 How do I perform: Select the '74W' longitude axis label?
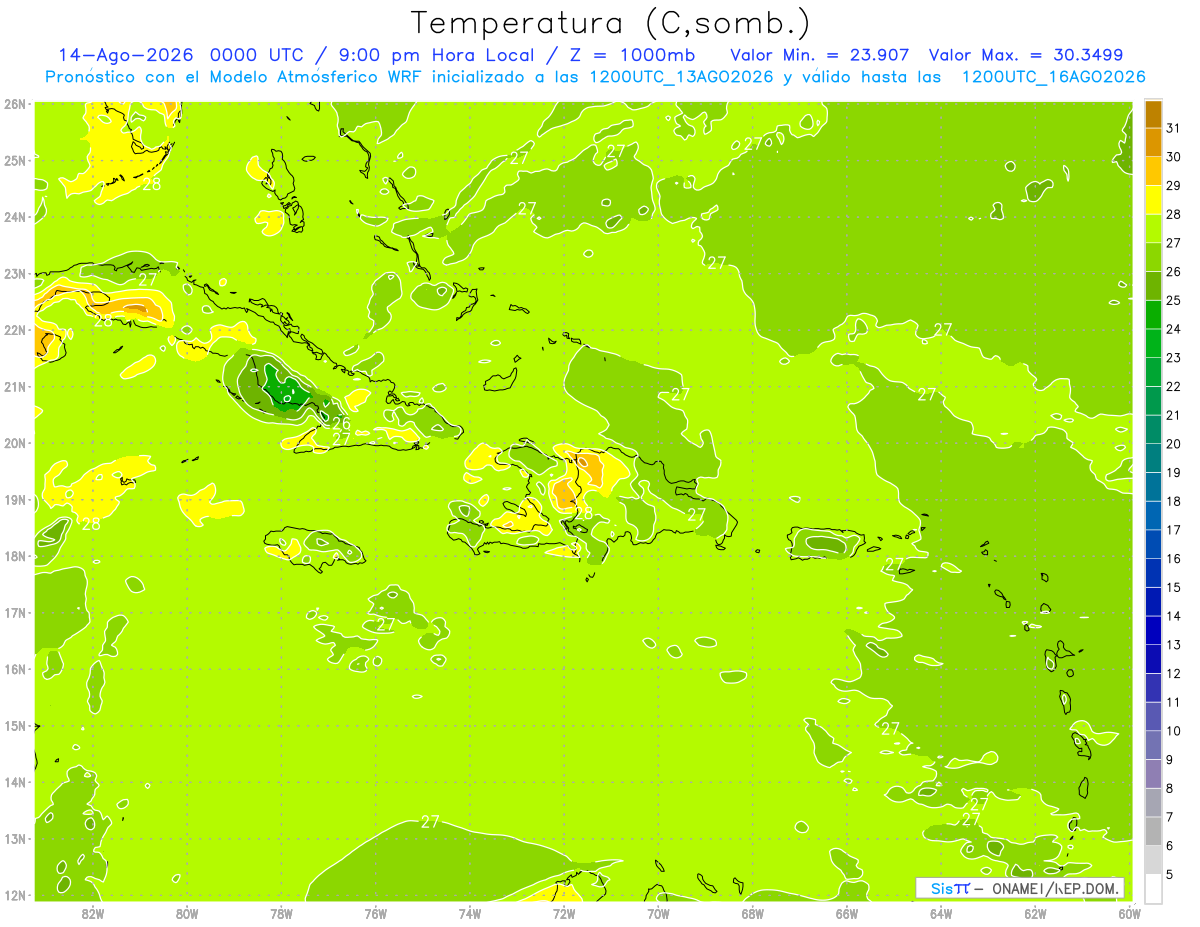pyautogui.click(x=470, y=913)
